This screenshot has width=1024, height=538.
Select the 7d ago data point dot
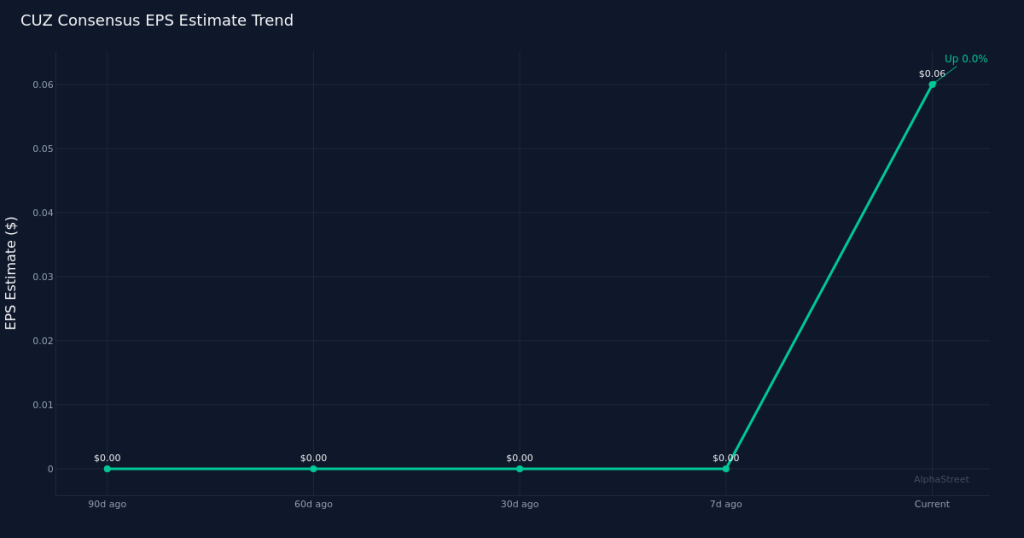pos(726,468)
